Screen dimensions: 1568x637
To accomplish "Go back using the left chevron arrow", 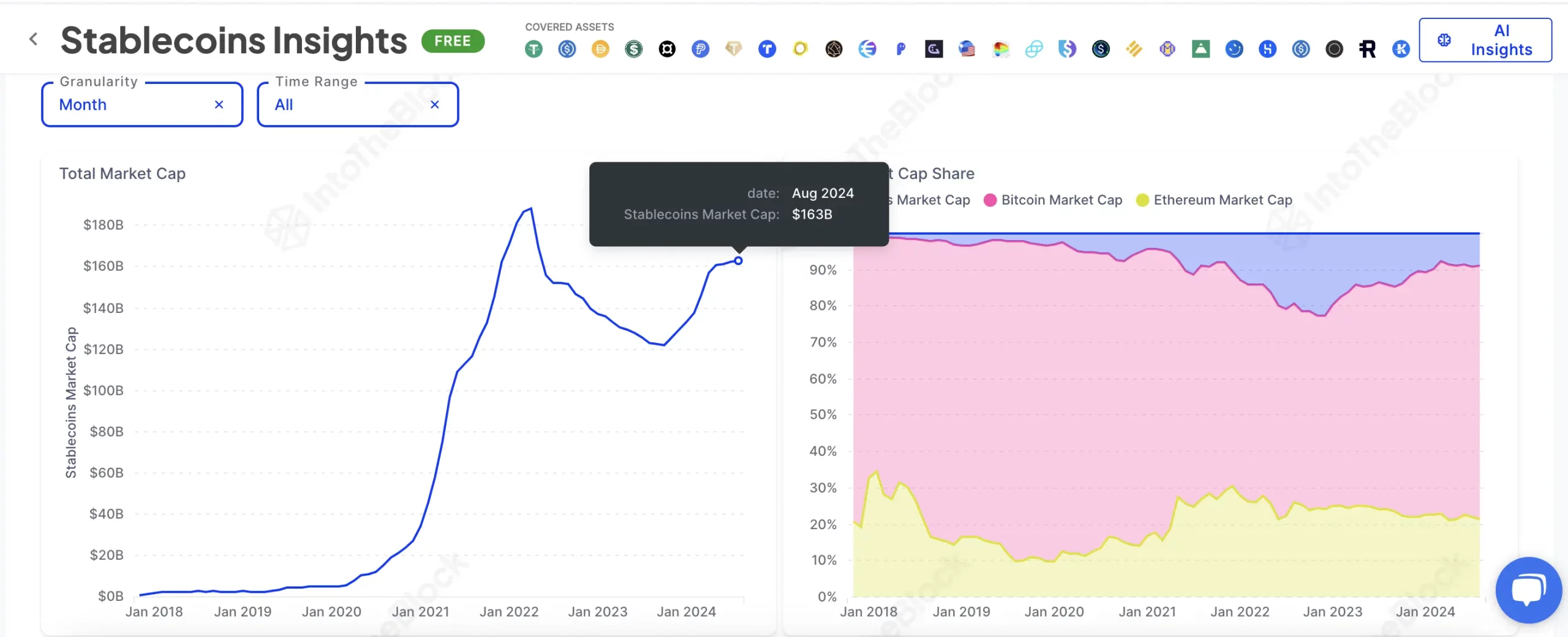I will click(x=34, y=40).
